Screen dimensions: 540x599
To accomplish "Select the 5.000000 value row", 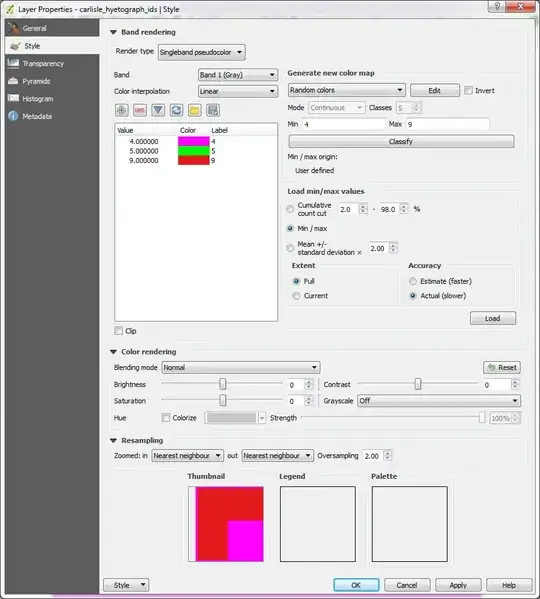I will (x=196, y=151).
